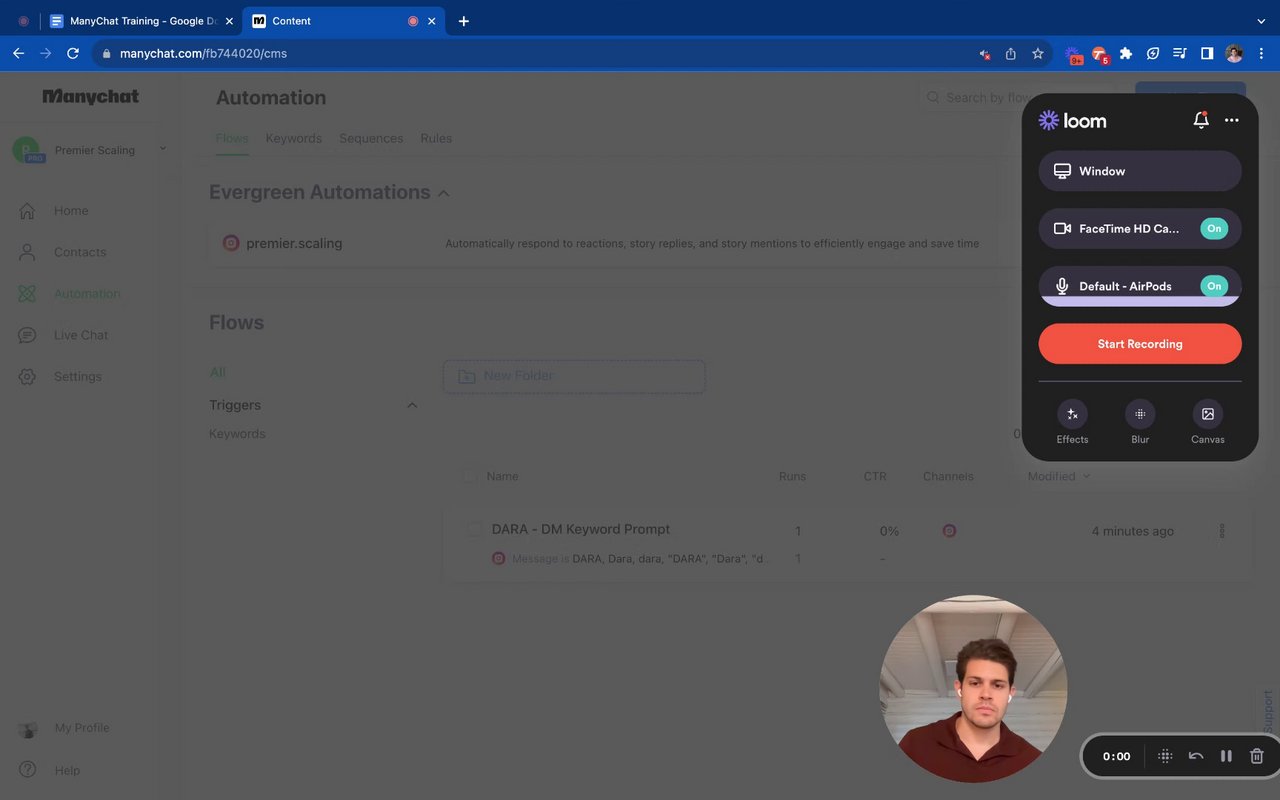Image resolution: width=1280 pixels, height=800 pixels.
Task: Click the browser back arrow
Action: [x=18, y=53]
